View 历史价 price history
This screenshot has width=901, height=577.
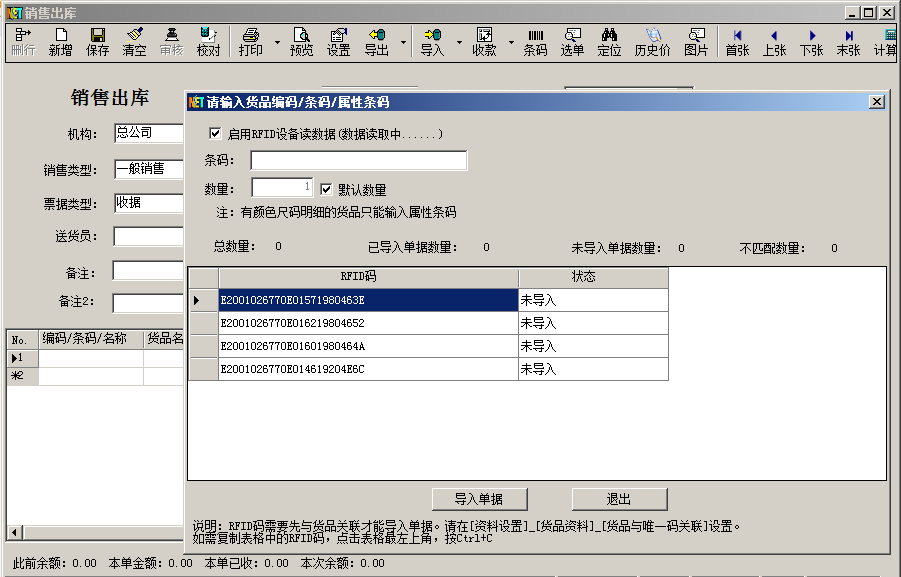[652, 42]
